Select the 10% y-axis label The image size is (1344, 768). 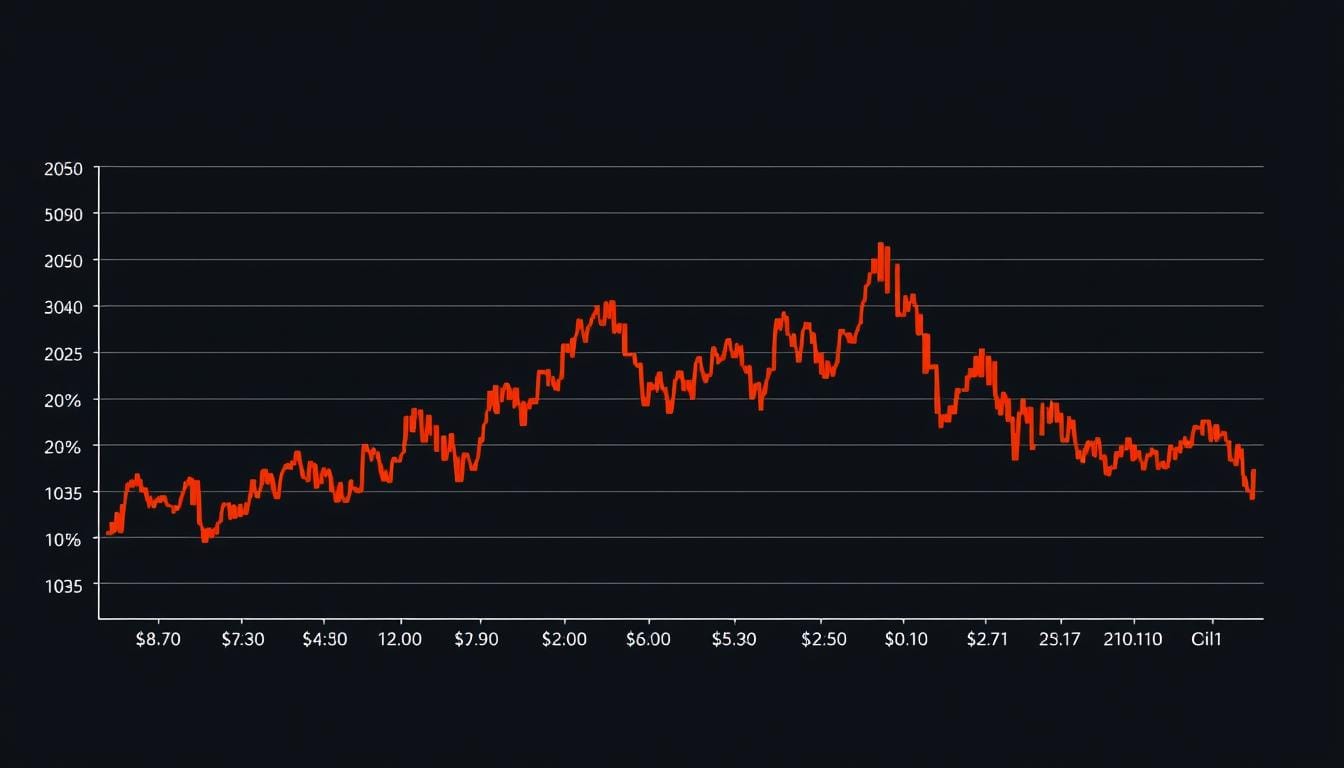(63, 539)
